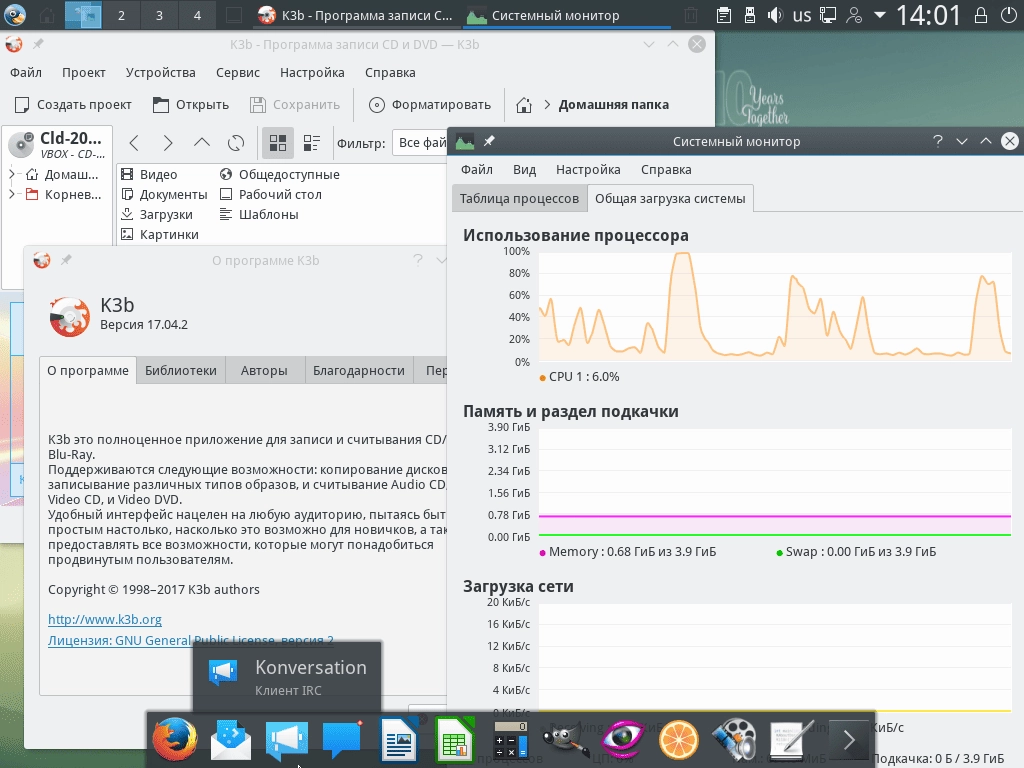Click Home folder breadcrumb in K3b
This screenshot has width=1024, height=768.
tap(613, 104)
